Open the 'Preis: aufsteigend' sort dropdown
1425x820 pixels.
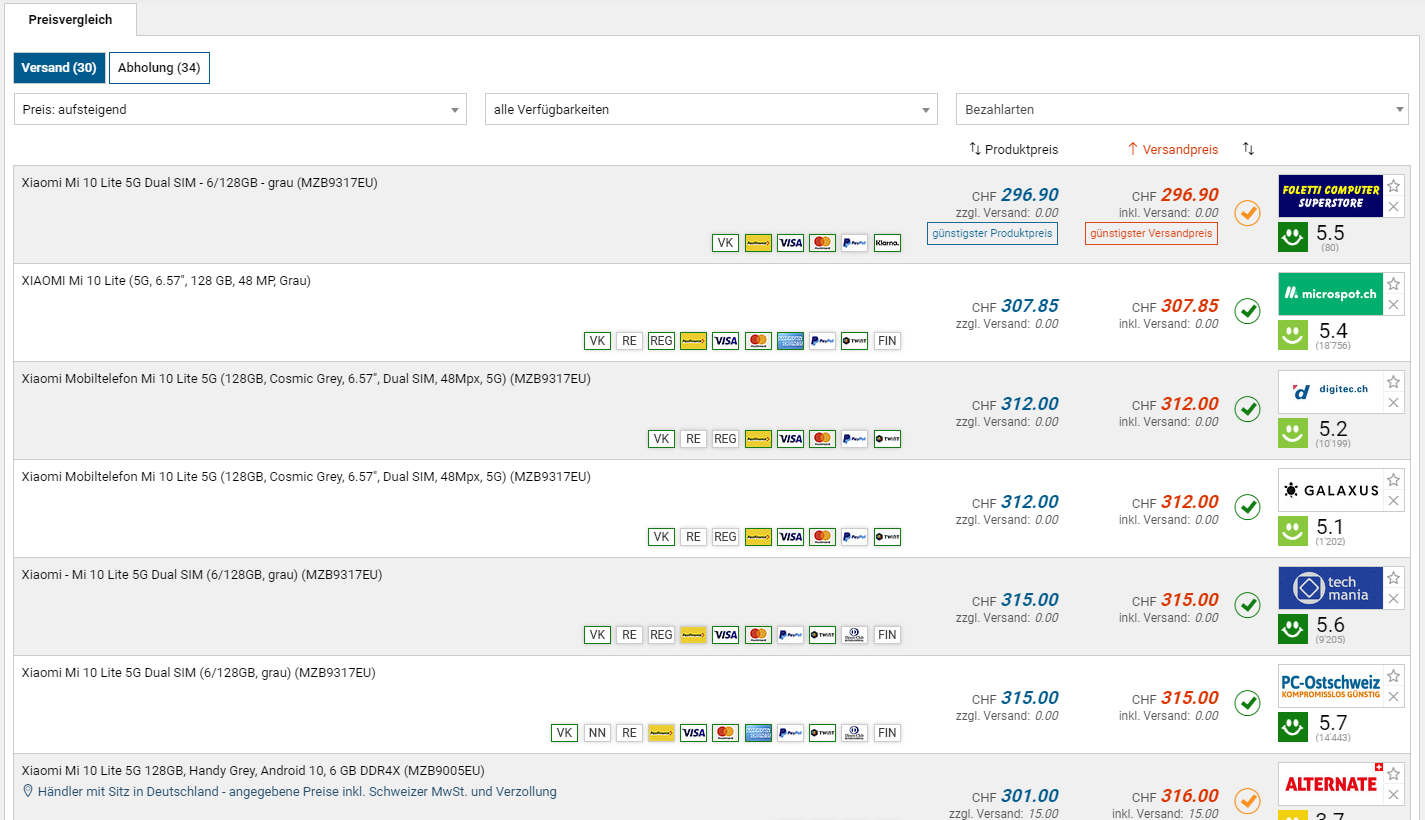240,109
